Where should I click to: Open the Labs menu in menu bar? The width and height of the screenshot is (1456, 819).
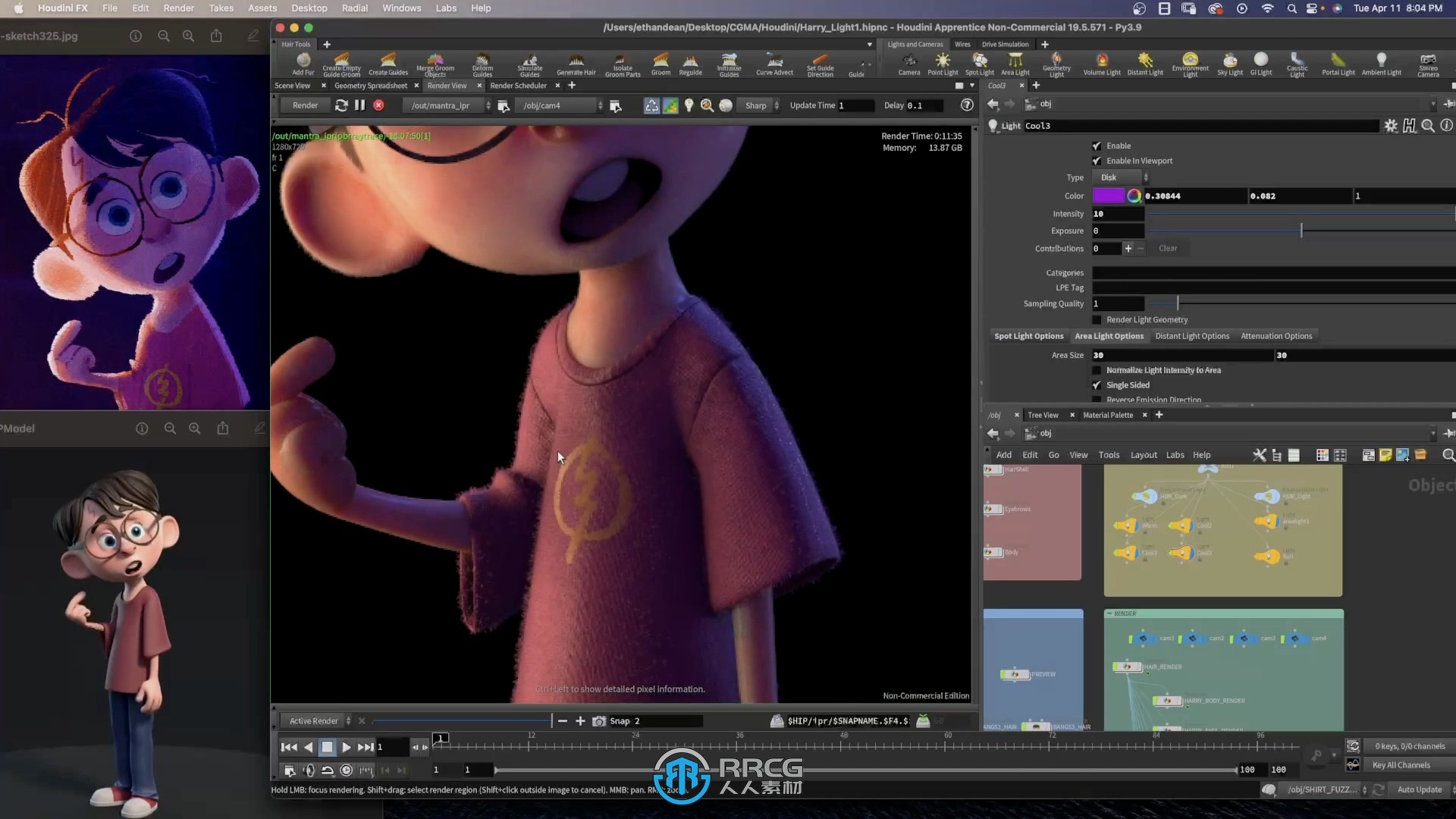click(x=446, y=8)
